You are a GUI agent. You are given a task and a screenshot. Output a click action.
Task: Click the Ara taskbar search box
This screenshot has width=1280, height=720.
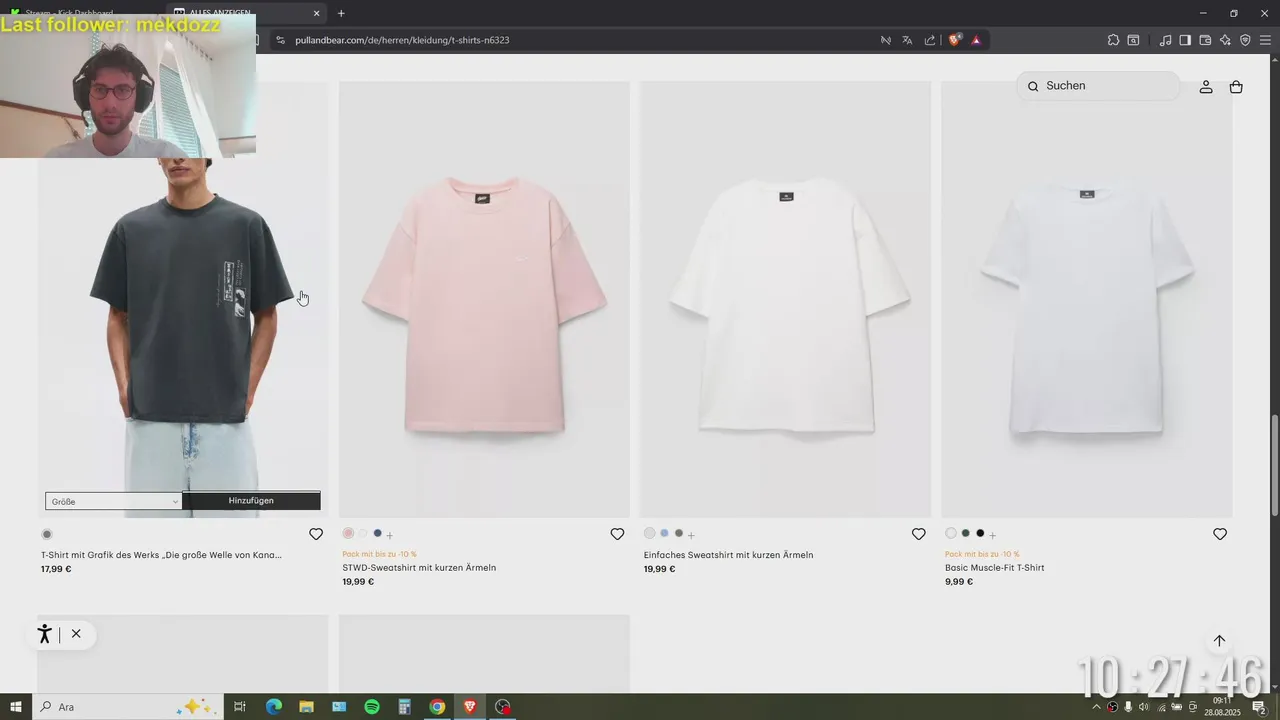point(126,707)
